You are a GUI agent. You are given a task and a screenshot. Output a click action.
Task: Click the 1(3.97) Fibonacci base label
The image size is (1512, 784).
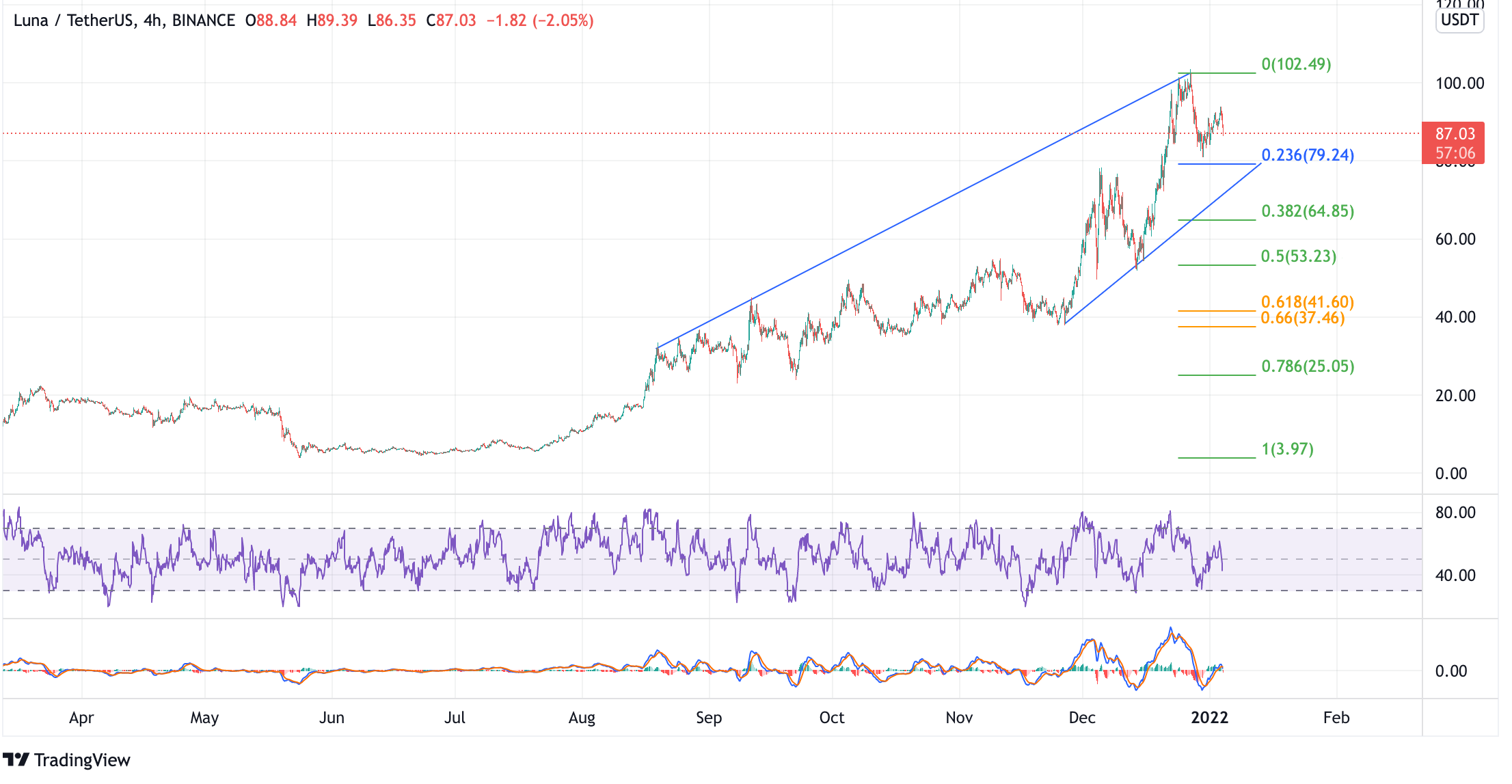point(1287,449)
